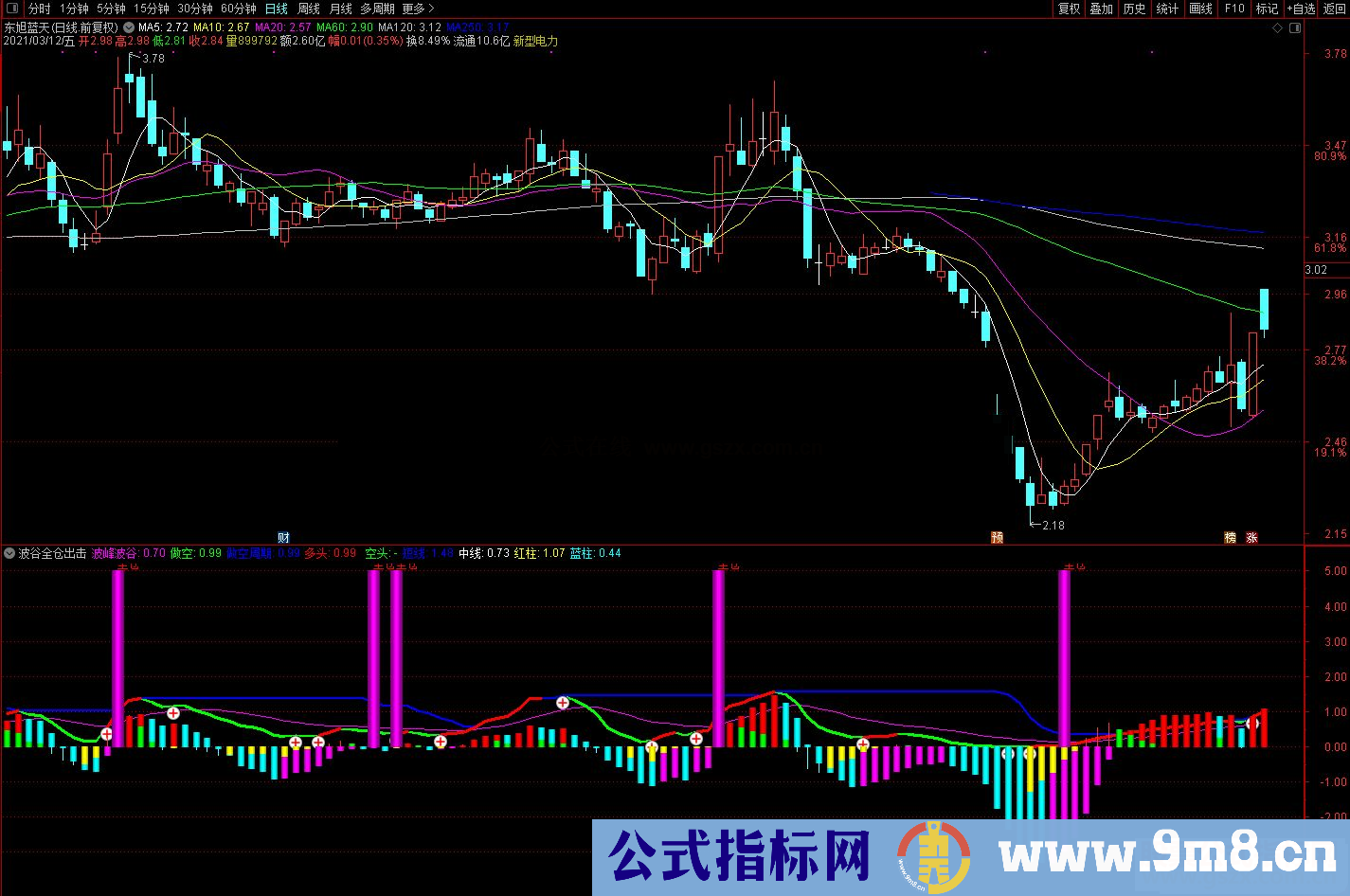Toggle 复权 price adjustment mode
The width and height of the screenshot is (1350, 896).
pos(1068,9)
